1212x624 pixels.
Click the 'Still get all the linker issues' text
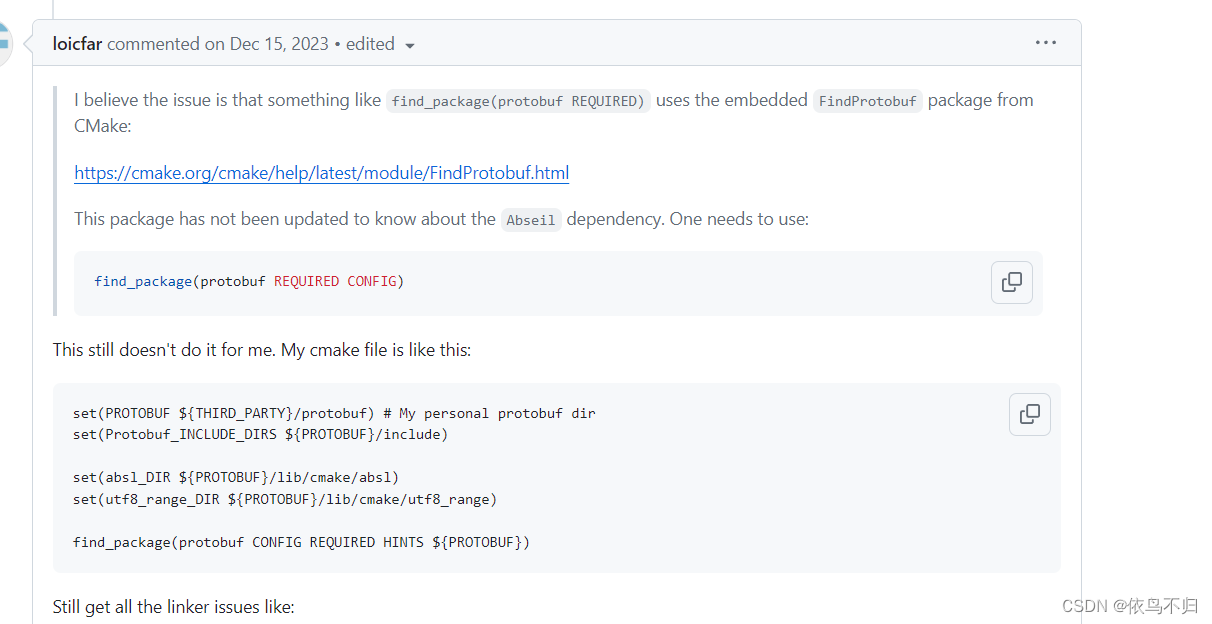coord(175,606)
